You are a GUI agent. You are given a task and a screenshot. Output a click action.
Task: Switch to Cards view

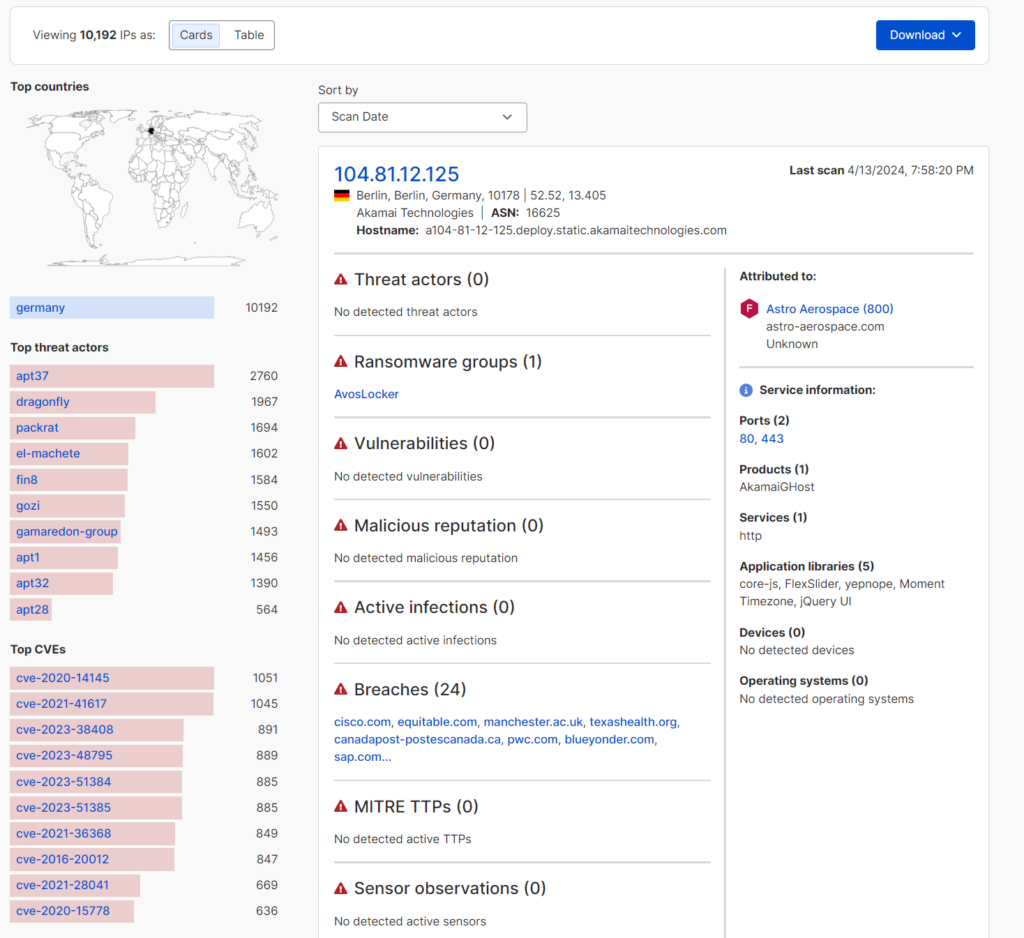196,35
